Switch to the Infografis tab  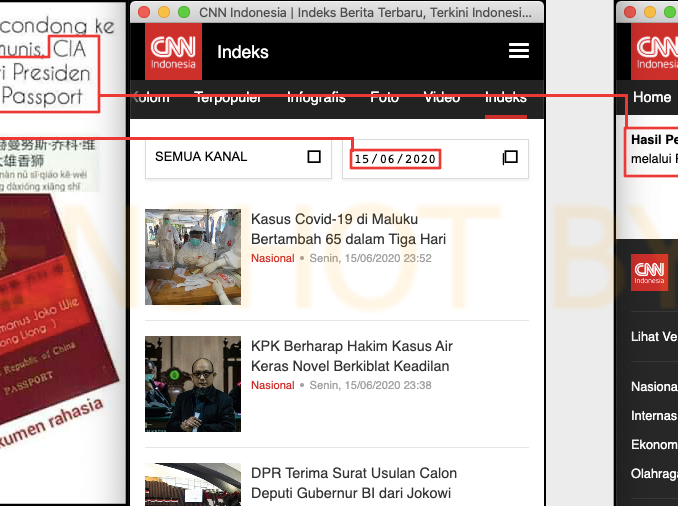(x=316, y=97)
